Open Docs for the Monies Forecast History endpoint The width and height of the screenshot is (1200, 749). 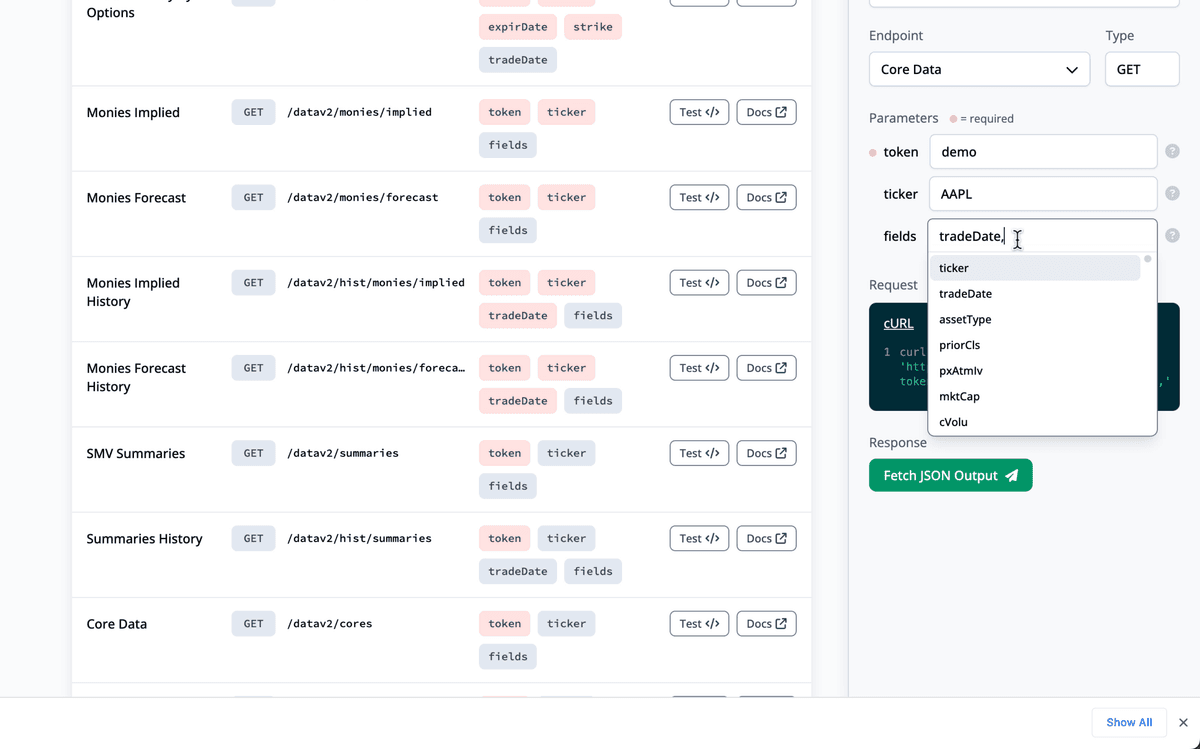pyautogui.click(x=766, y=368)
